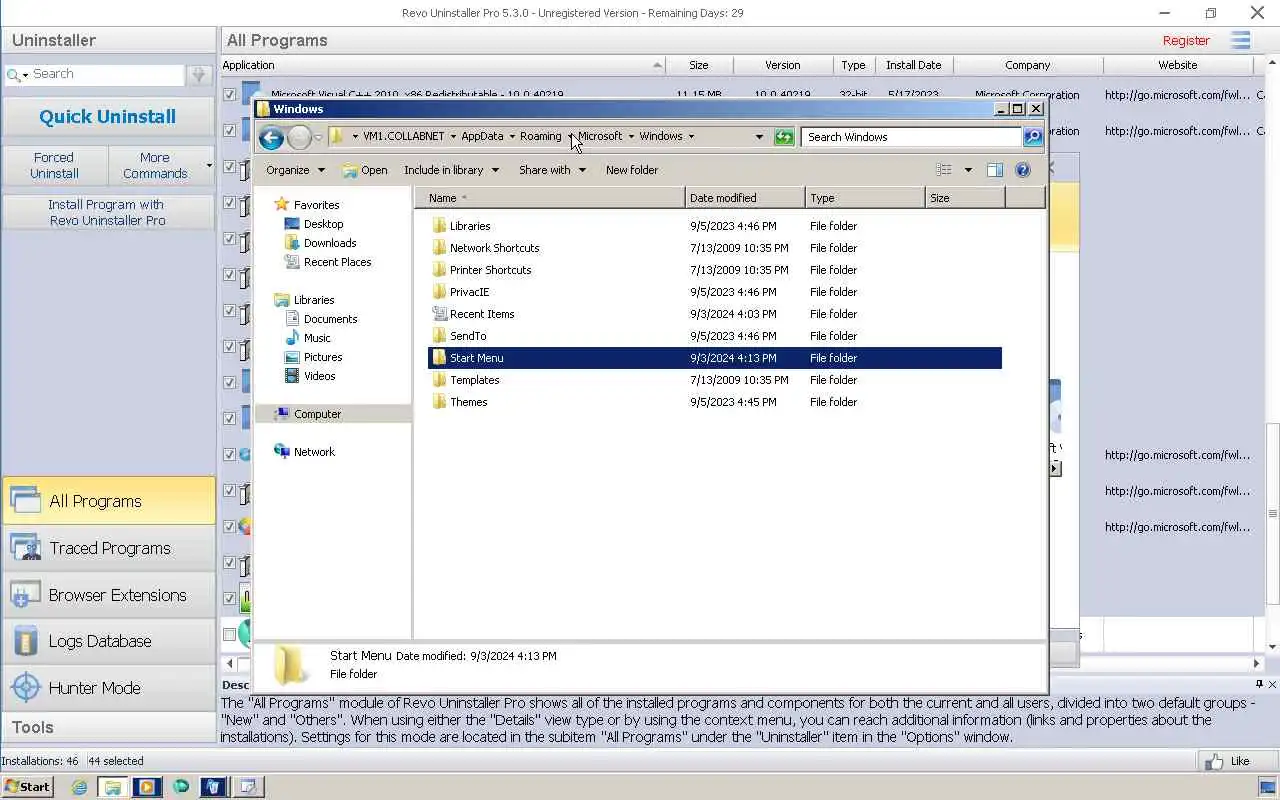Click Install Program with Revo Uninstaller Pro
This screenshot has height=800, width=1280.
point(108,212)
